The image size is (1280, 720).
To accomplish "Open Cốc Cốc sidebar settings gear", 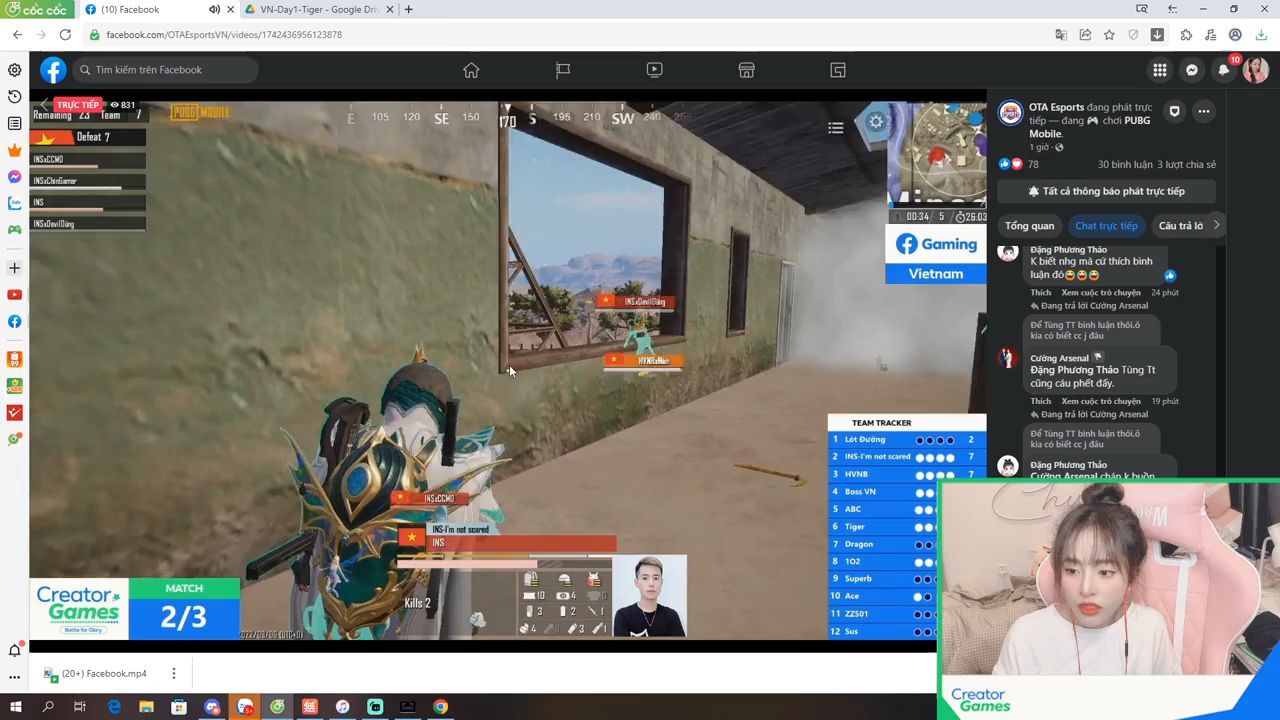I will point(14,70).
